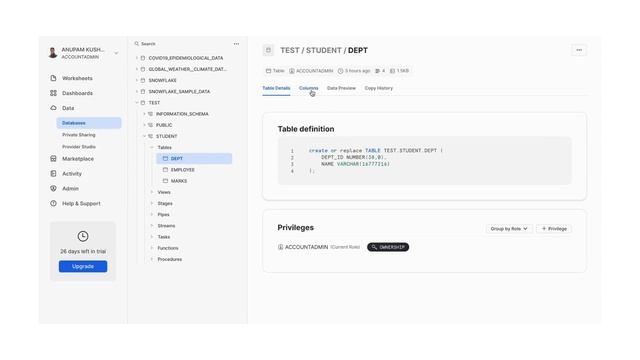
Task: Click the trial clock icon
Action: [x=83, y=236]
